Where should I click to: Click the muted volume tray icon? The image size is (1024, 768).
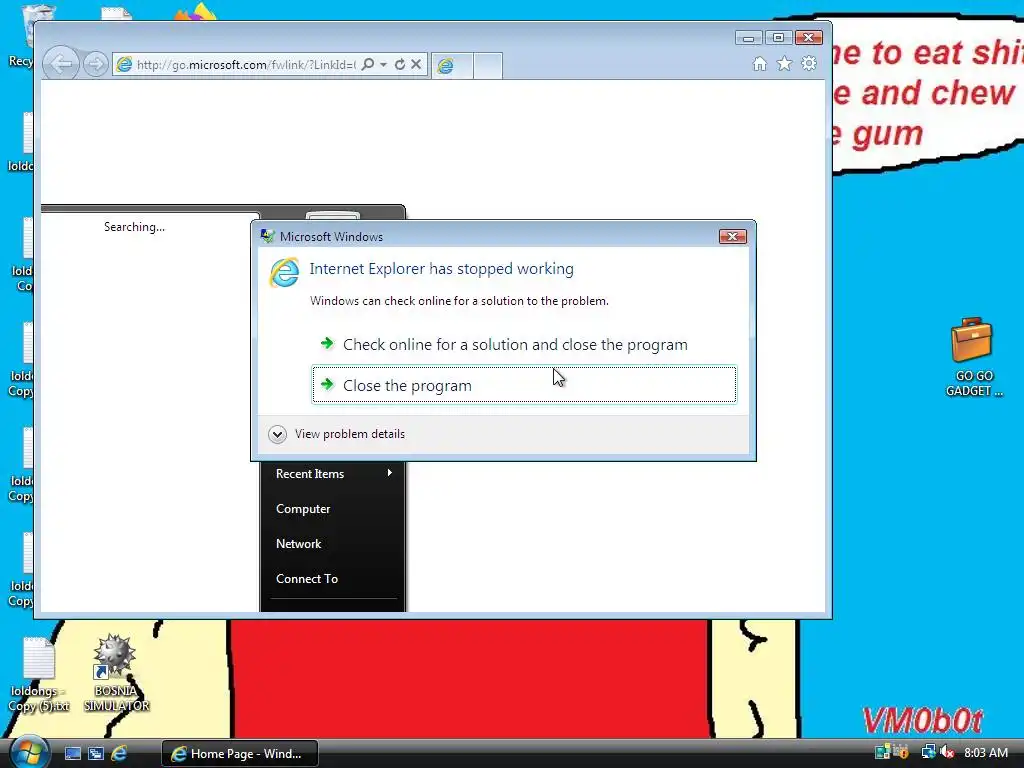pyautogui.click(x=946, y=752)
